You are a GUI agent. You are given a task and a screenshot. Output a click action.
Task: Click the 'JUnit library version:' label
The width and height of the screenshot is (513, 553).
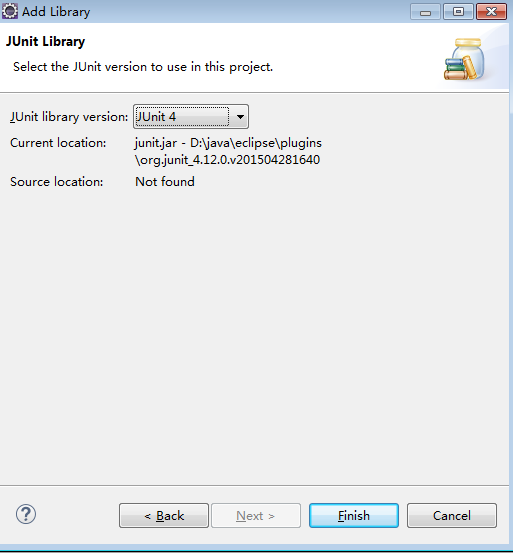coord(69,117)
